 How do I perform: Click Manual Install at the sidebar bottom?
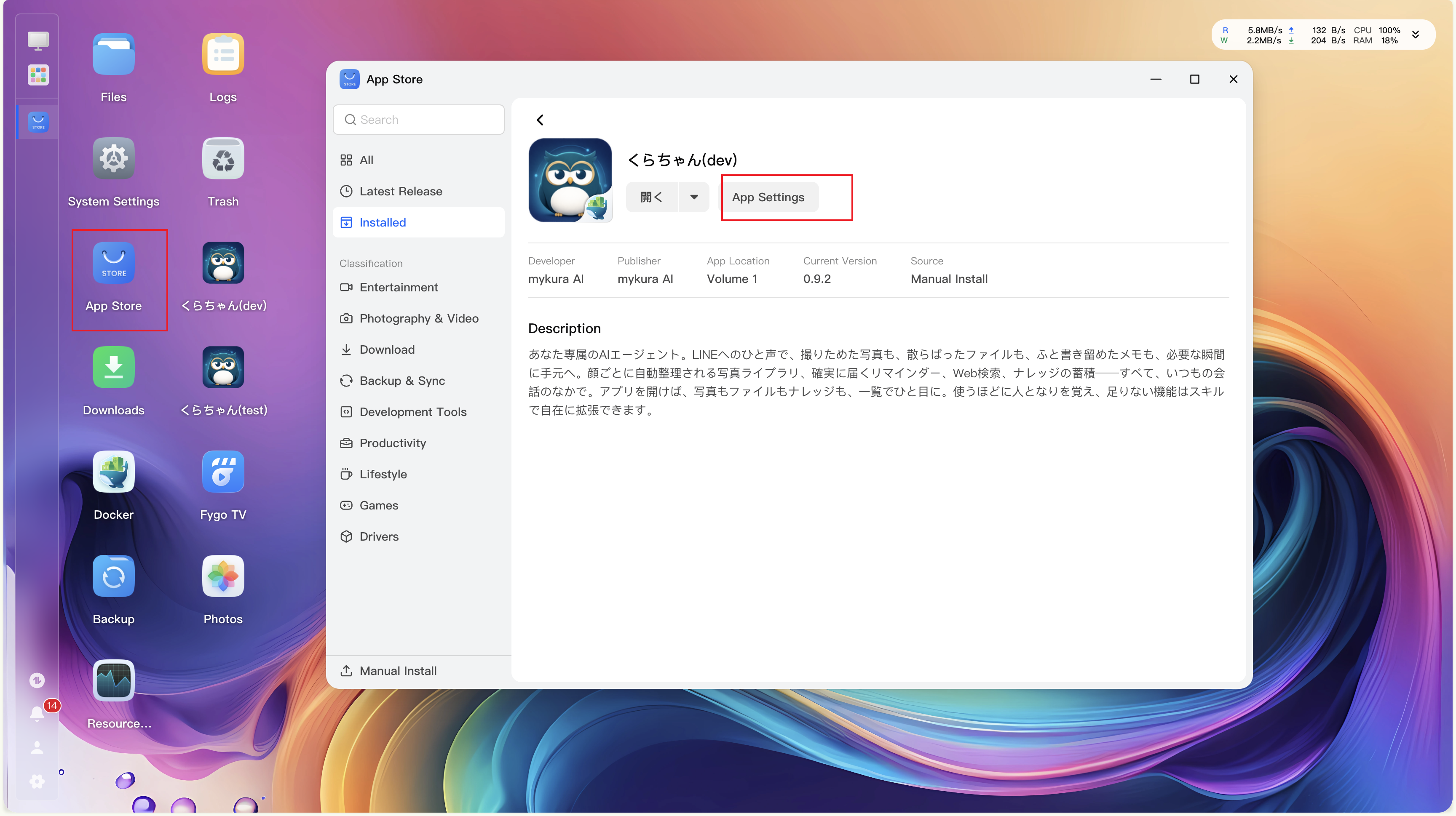click(x=419, y=671)
